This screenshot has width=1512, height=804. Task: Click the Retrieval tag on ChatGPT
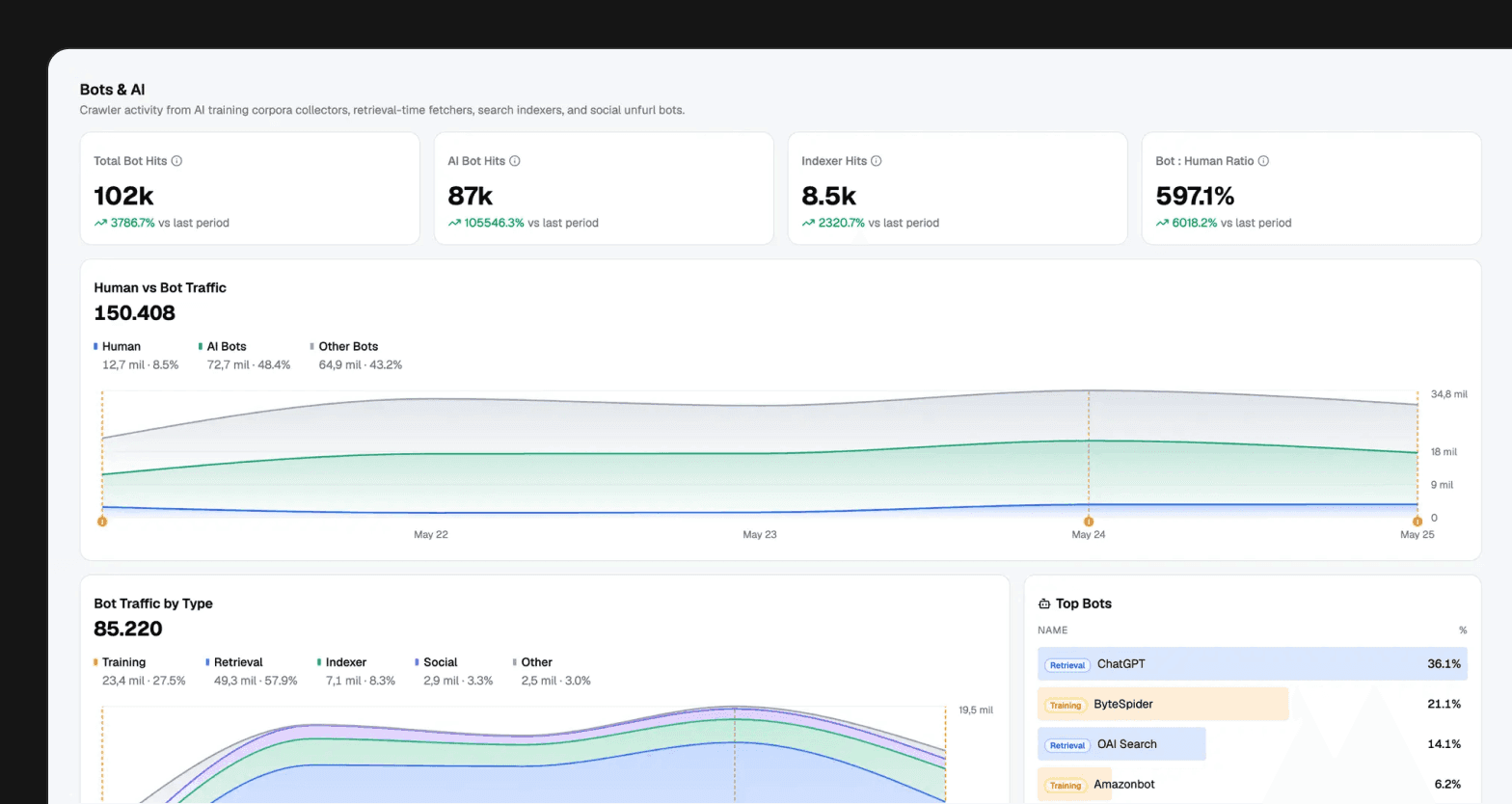point(1067,665)
